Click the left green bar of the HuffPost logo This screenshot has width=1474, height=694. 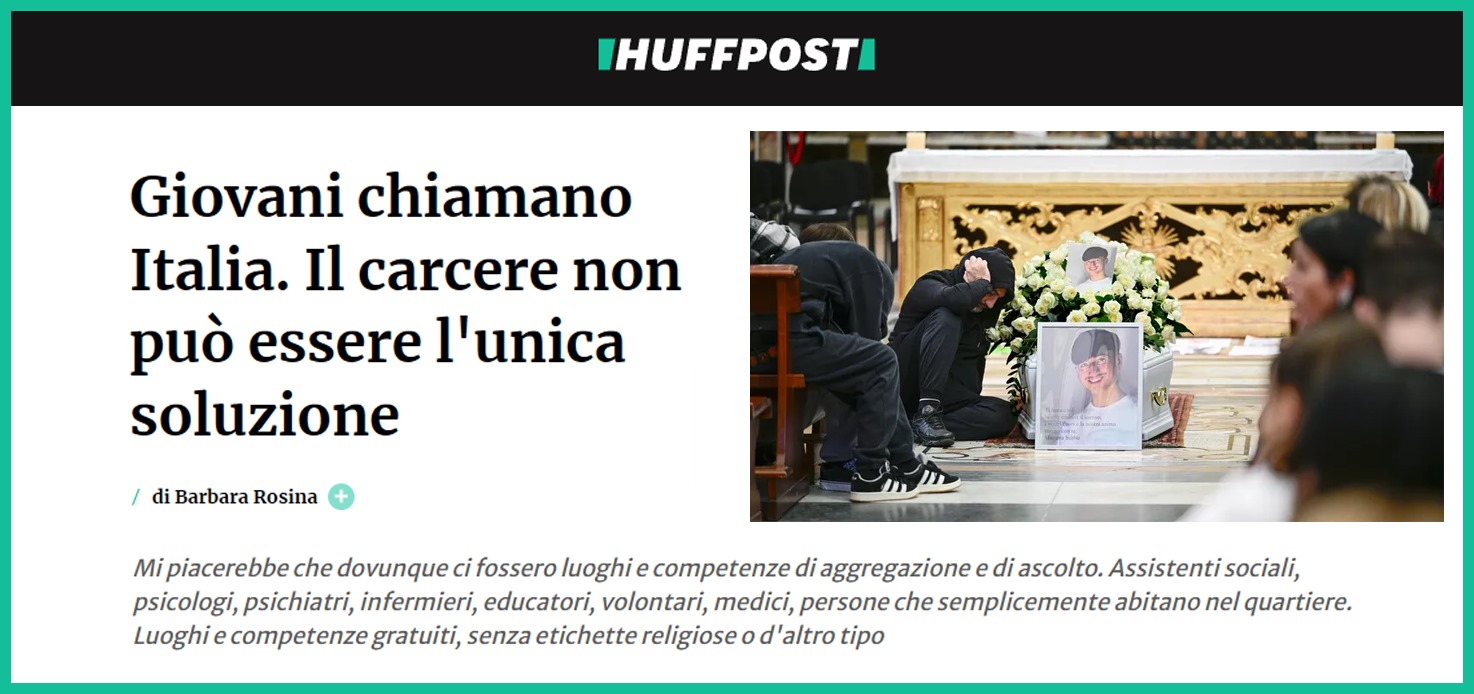pos(605,55)
